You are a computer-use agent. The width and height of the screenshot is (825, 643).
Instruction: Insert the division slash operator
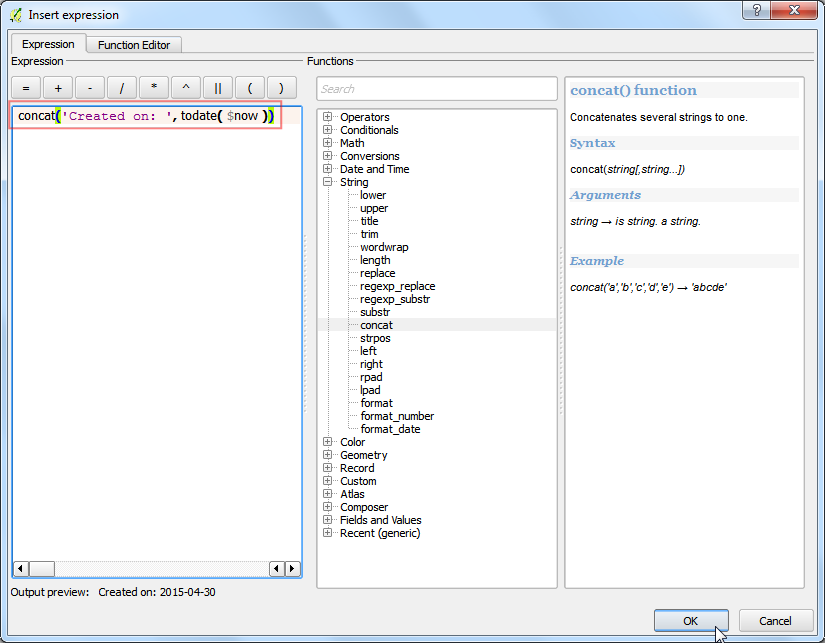122,88
